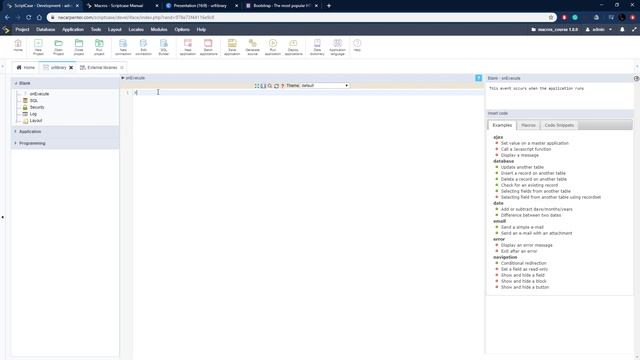Open the Application language tool
This screenshot has width=640, height=360.
tap(338, 47)
